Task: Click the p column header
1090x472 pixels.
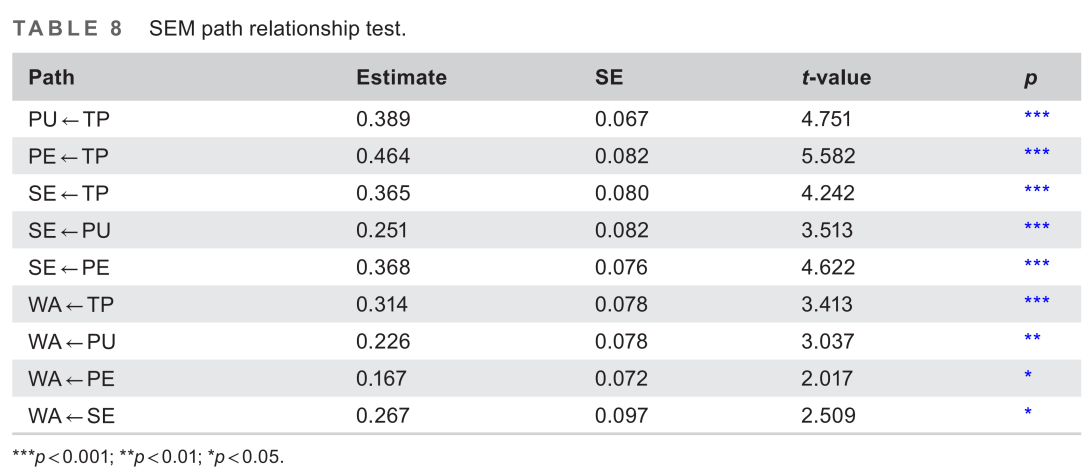Action: click(x=1030, y=78)
